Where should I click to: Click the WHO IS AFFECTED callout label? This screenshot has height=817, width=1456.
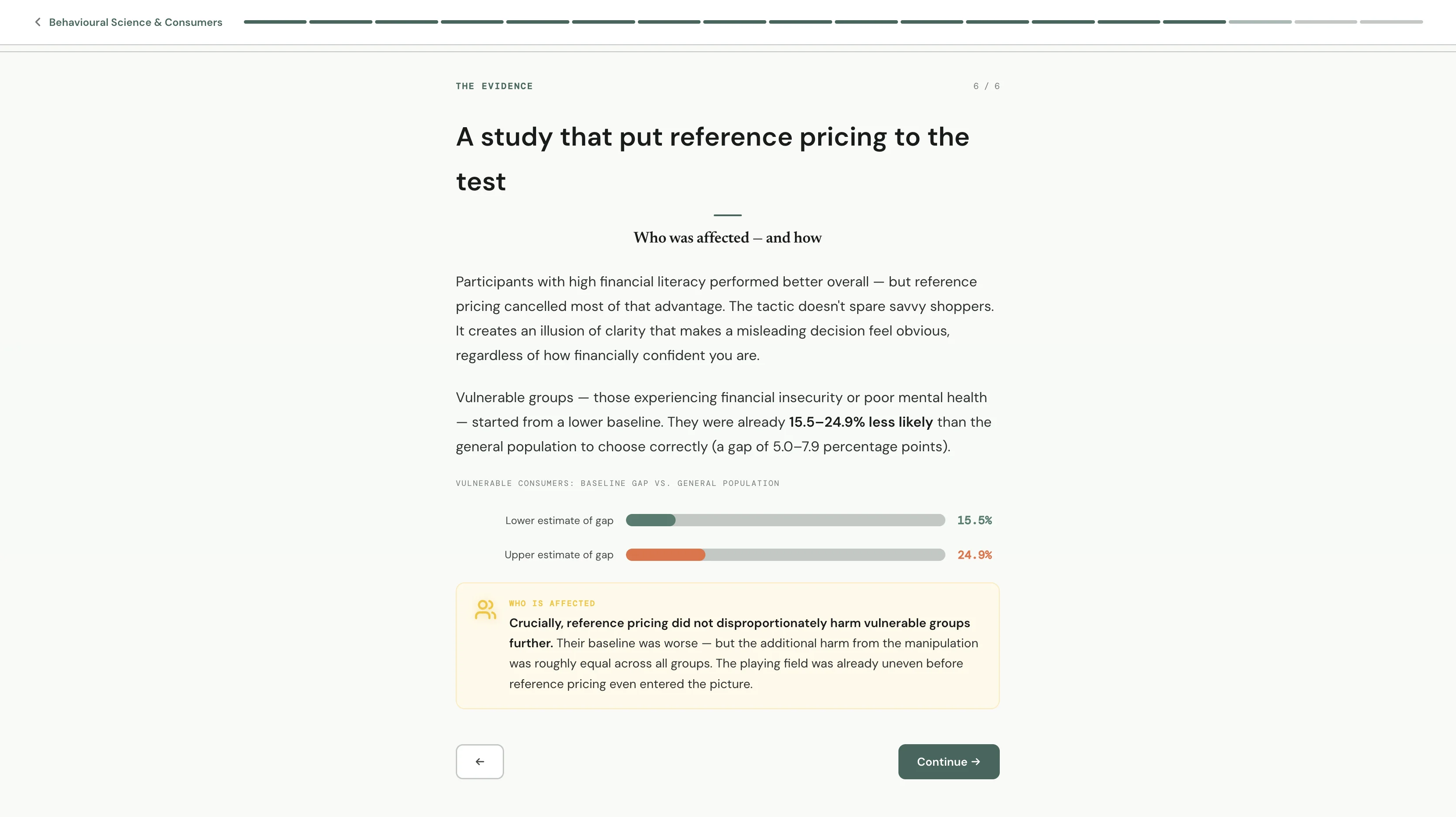coord(552,603)
